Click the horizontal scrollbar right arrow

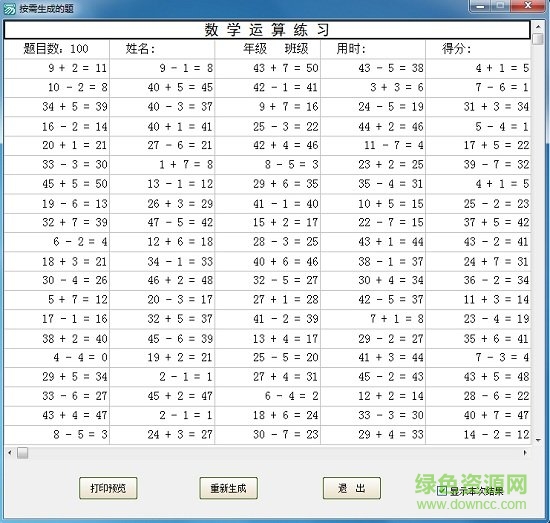click(x=525, y=452)
